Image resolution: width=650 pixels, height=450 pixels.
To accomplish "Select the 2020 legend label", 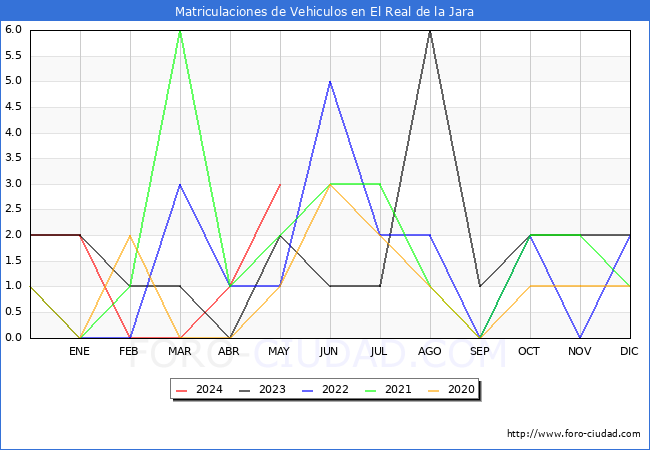I will 461,390.
